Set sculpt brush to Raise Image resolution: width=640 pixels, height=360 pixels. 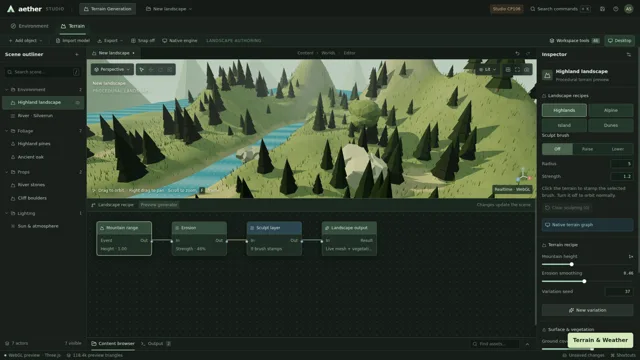click(x=587, y=149)
